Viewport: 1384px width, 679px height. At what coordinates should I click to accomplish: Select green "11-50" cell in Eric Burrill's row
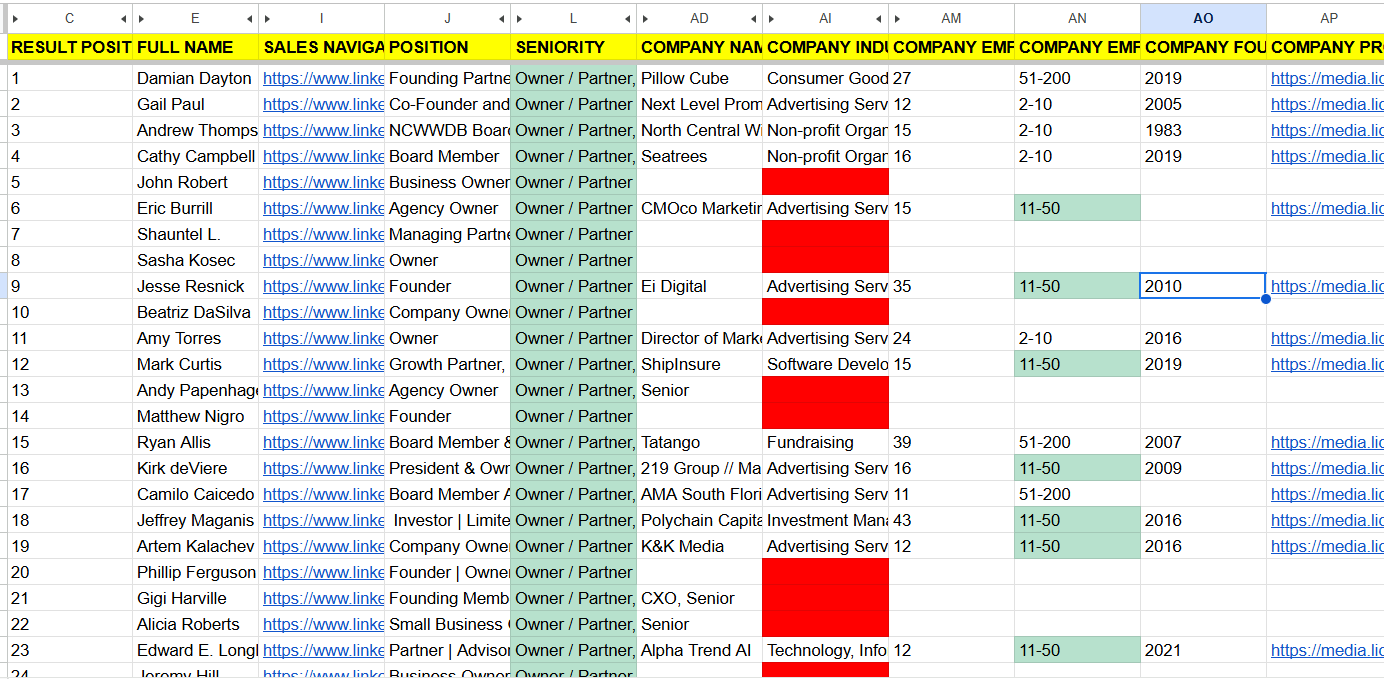pos(1077,208)
